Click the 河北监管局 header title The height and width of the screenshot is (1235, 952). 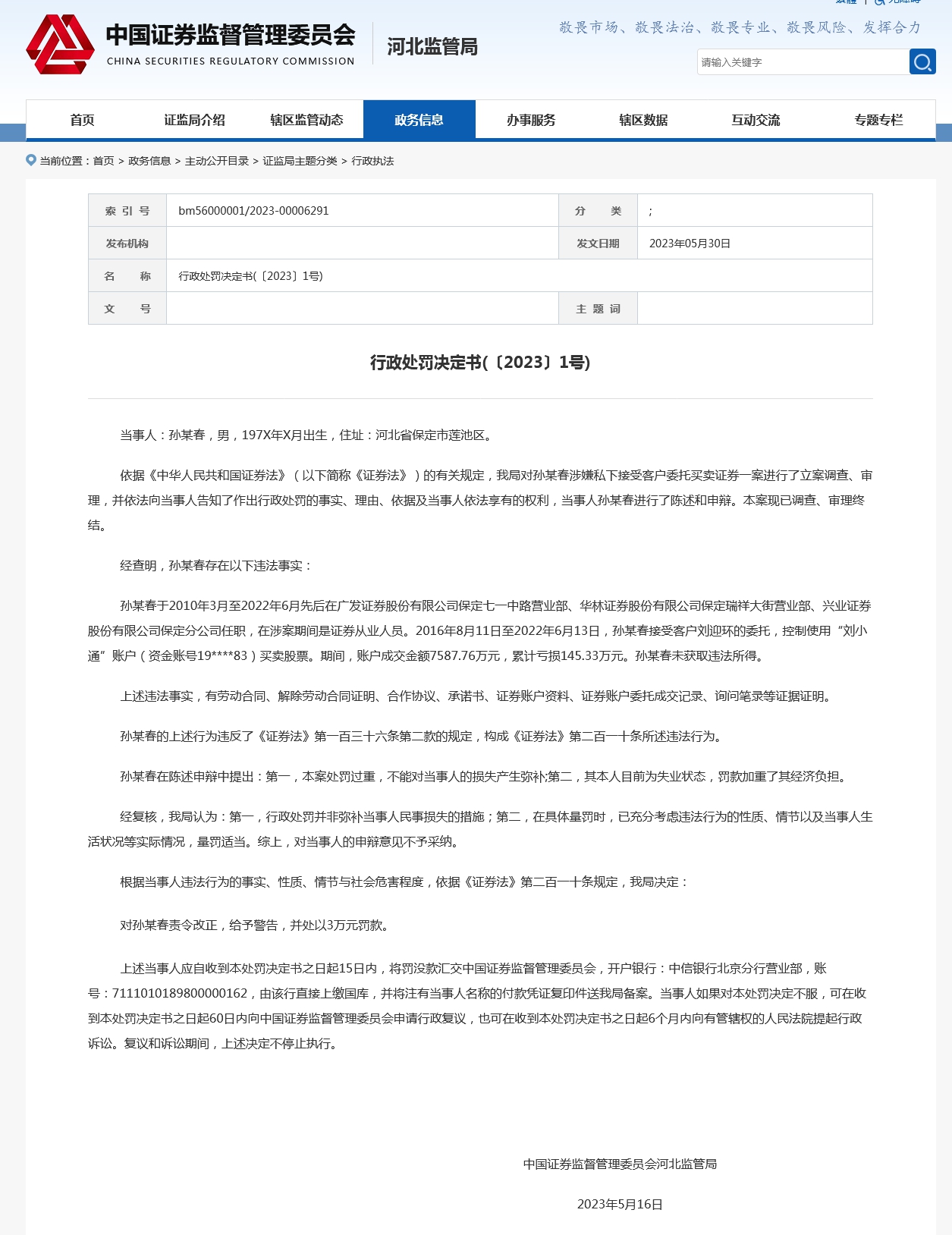click(432, 47)
